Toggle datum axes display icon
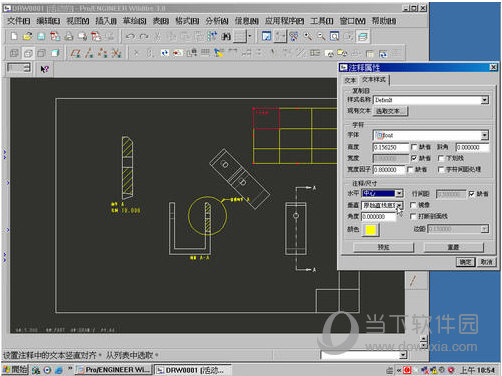Image resolution: width=502 pixels, height=376 pixels. click(89, 53)
